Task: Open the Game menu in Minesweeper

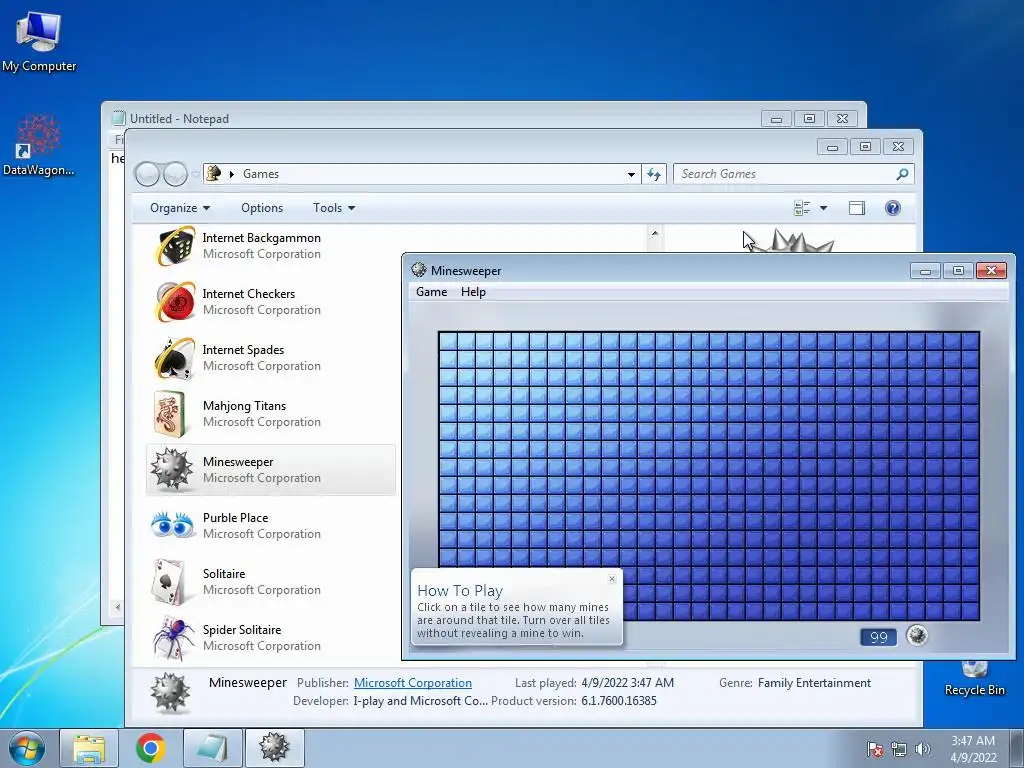Action: pos(432,292)
